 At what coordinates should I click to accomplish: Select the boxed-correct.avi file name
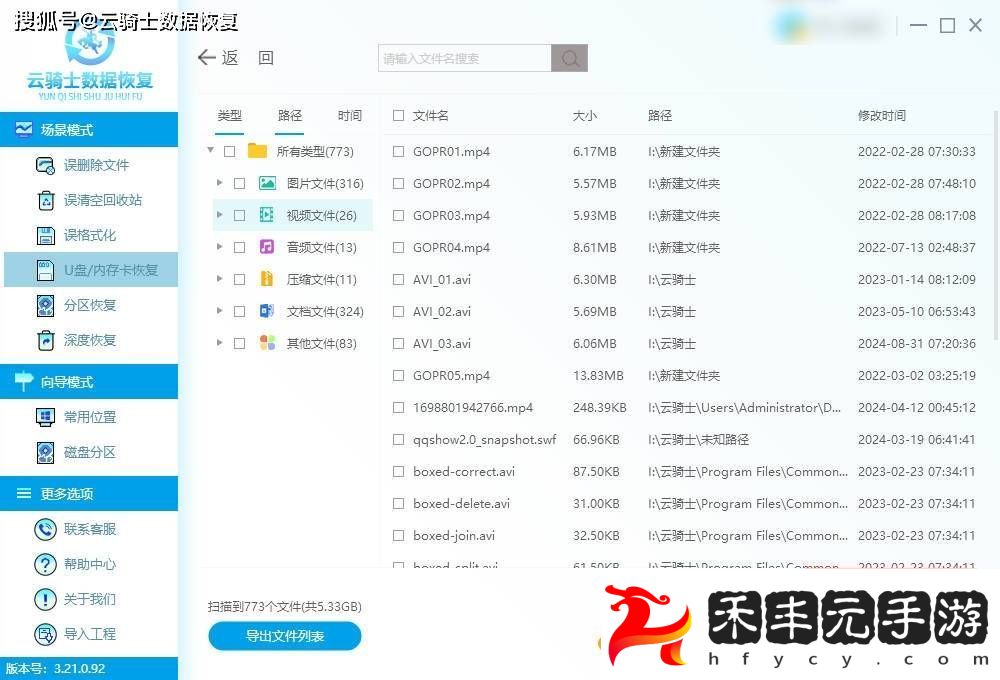pyautogui.click(x=464, y=471)
